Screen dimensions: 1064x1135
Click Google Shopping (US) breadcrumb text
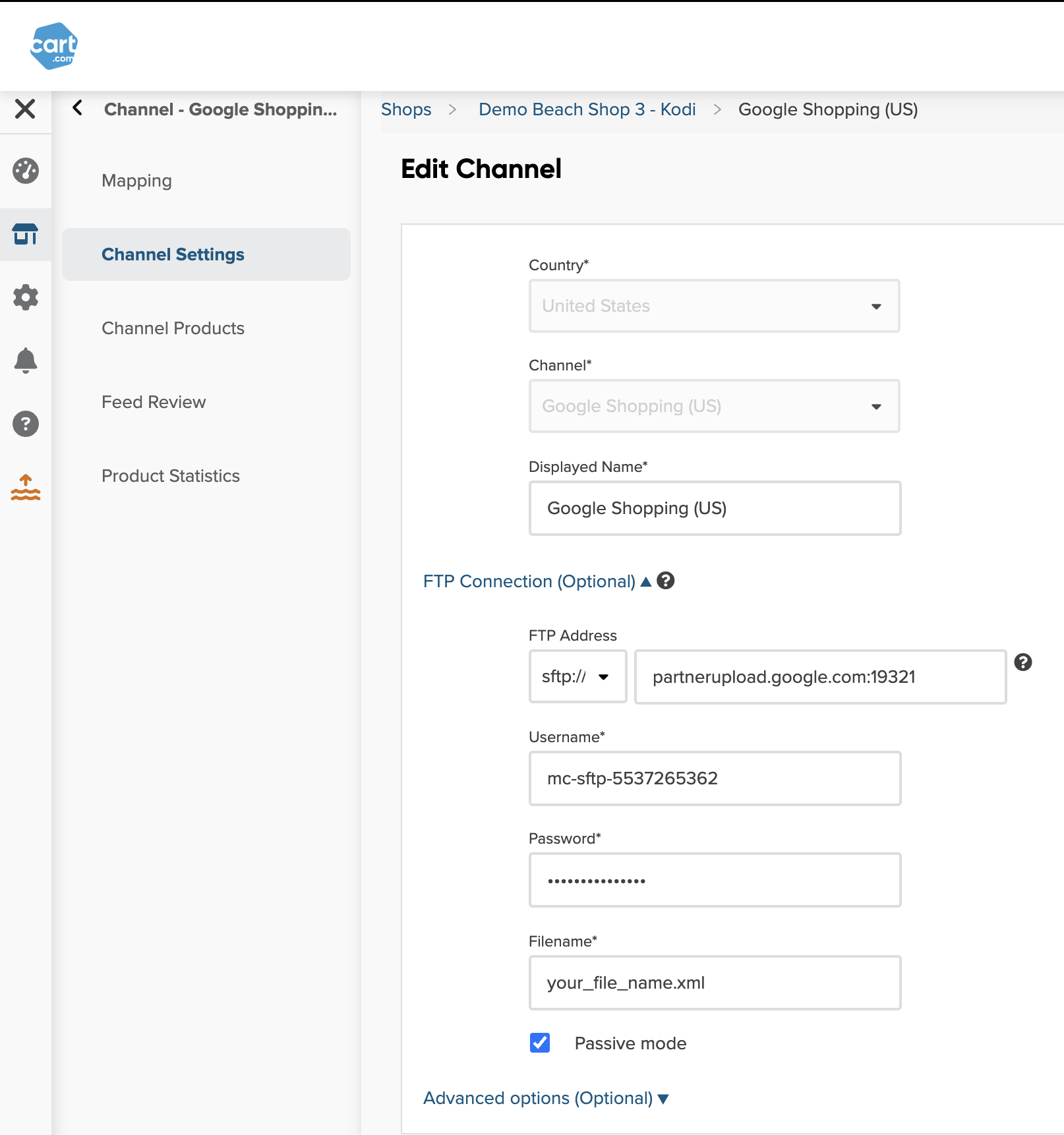click(x=828, y=109)
